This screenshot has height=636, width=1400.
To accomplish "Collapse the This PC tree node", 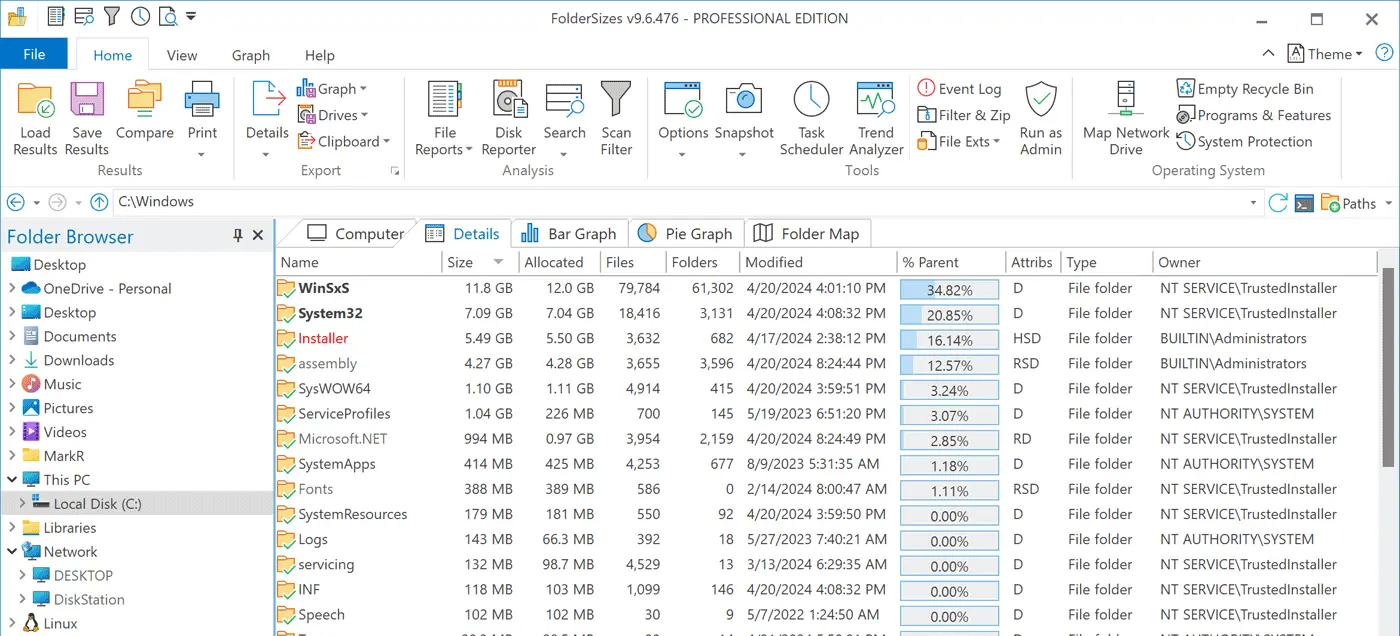I will point(11,480).
